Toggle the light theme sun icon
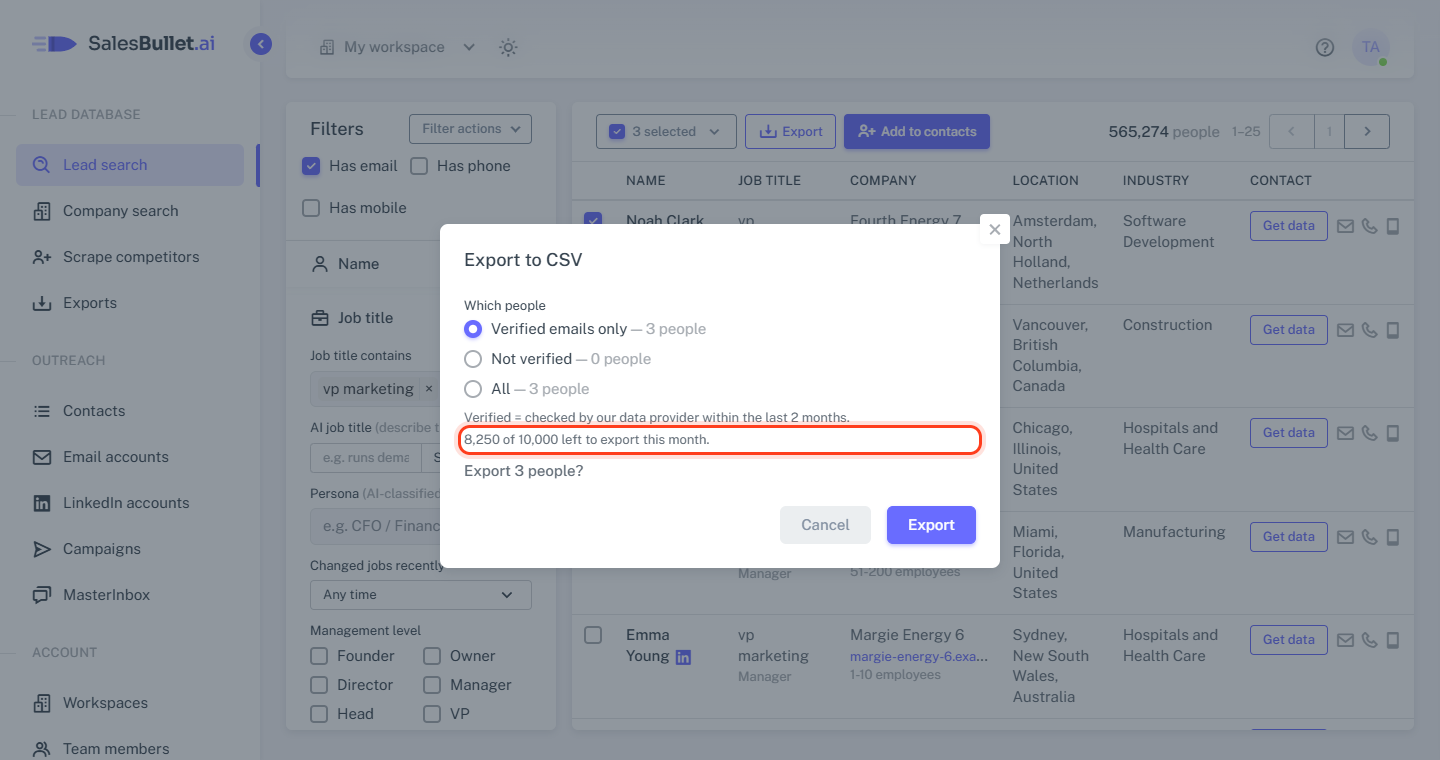The width and height of the screenshot is (1440, 760). (x=508, y=47)
